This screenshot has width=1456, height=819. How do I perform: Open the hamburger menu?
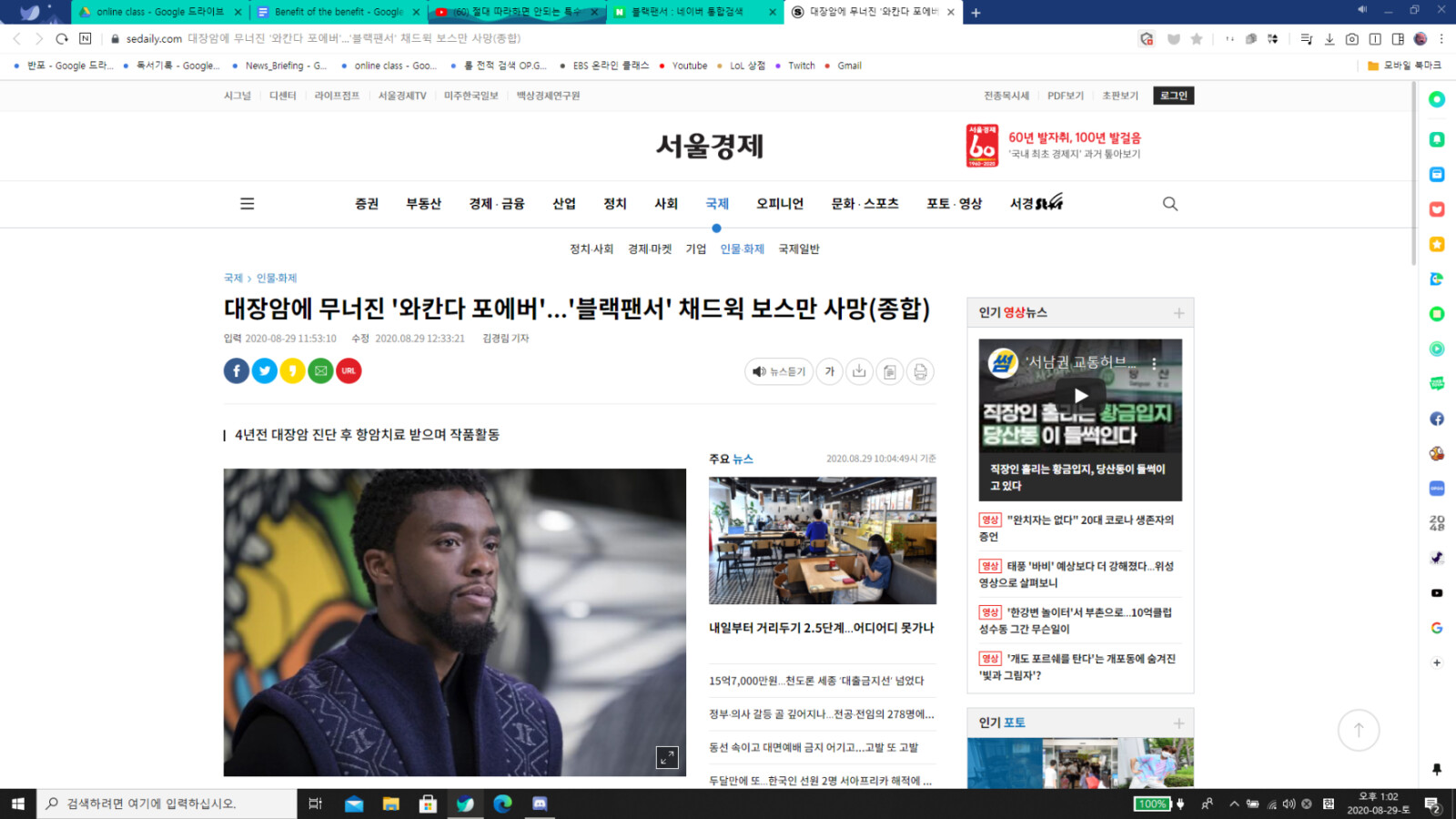tap(247, 204)
